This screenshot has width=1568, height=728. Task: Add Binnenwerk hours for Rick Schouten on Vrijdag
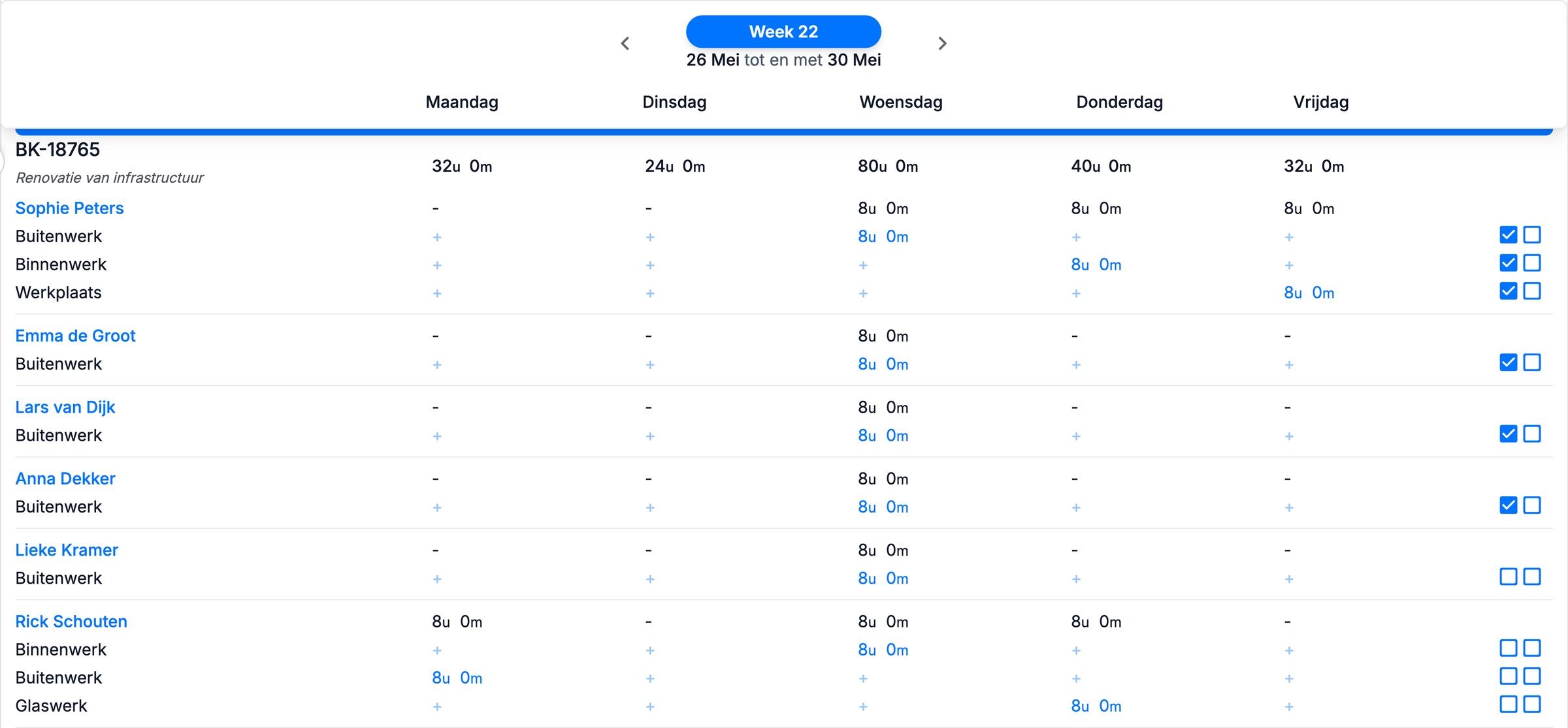point(1288,650)
